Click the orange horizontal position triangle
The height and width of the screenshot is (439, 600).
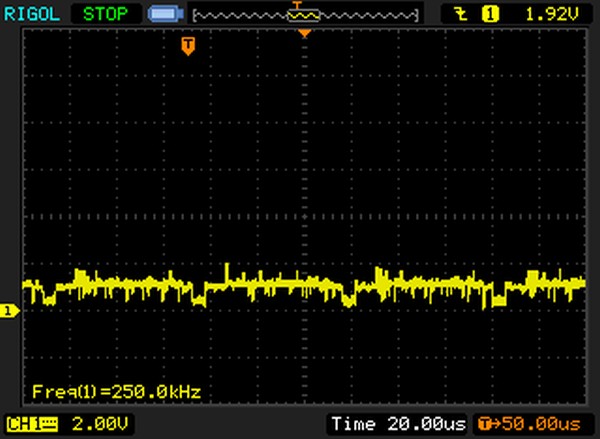[x=305, y=34]
